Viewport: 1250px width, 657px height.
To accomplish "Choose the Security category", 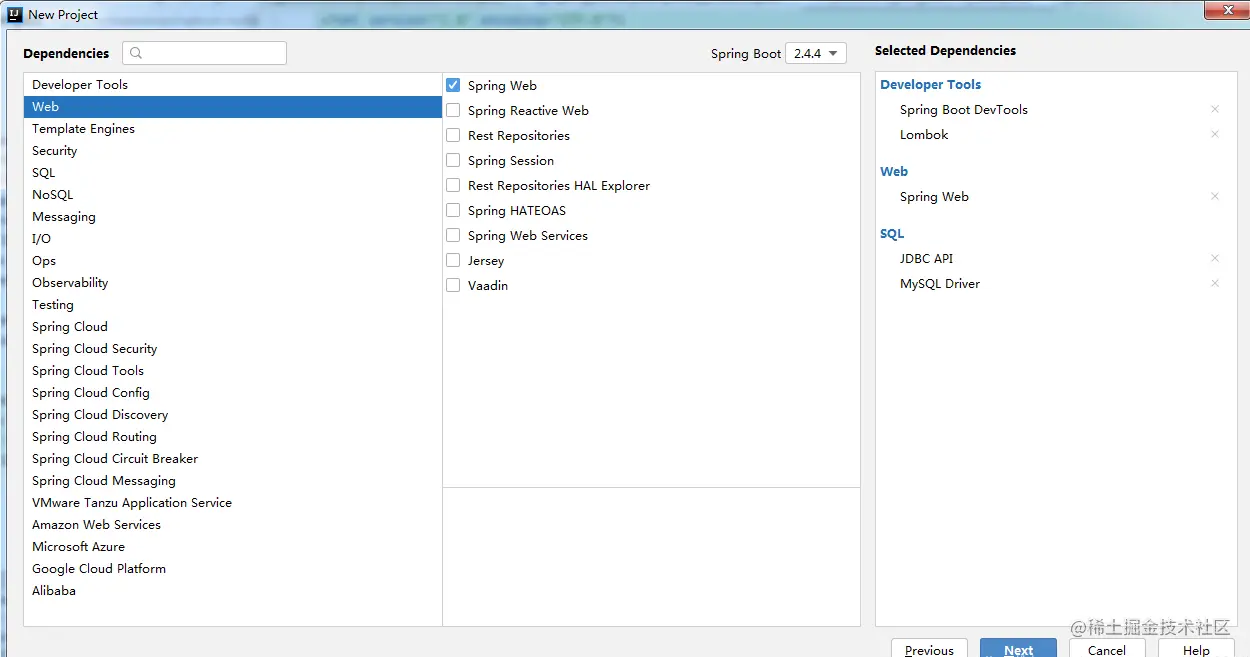I will click(232, 151).
